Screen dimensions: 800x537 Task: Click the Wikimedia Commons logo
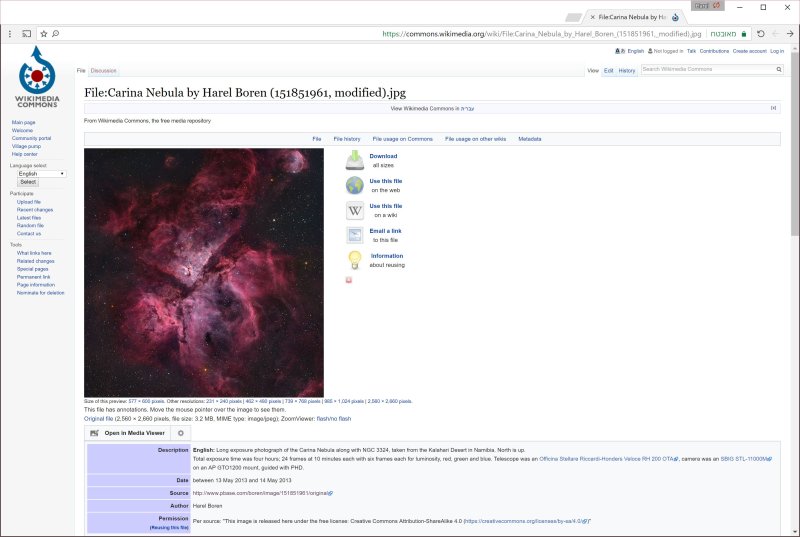tap(37, 76)
